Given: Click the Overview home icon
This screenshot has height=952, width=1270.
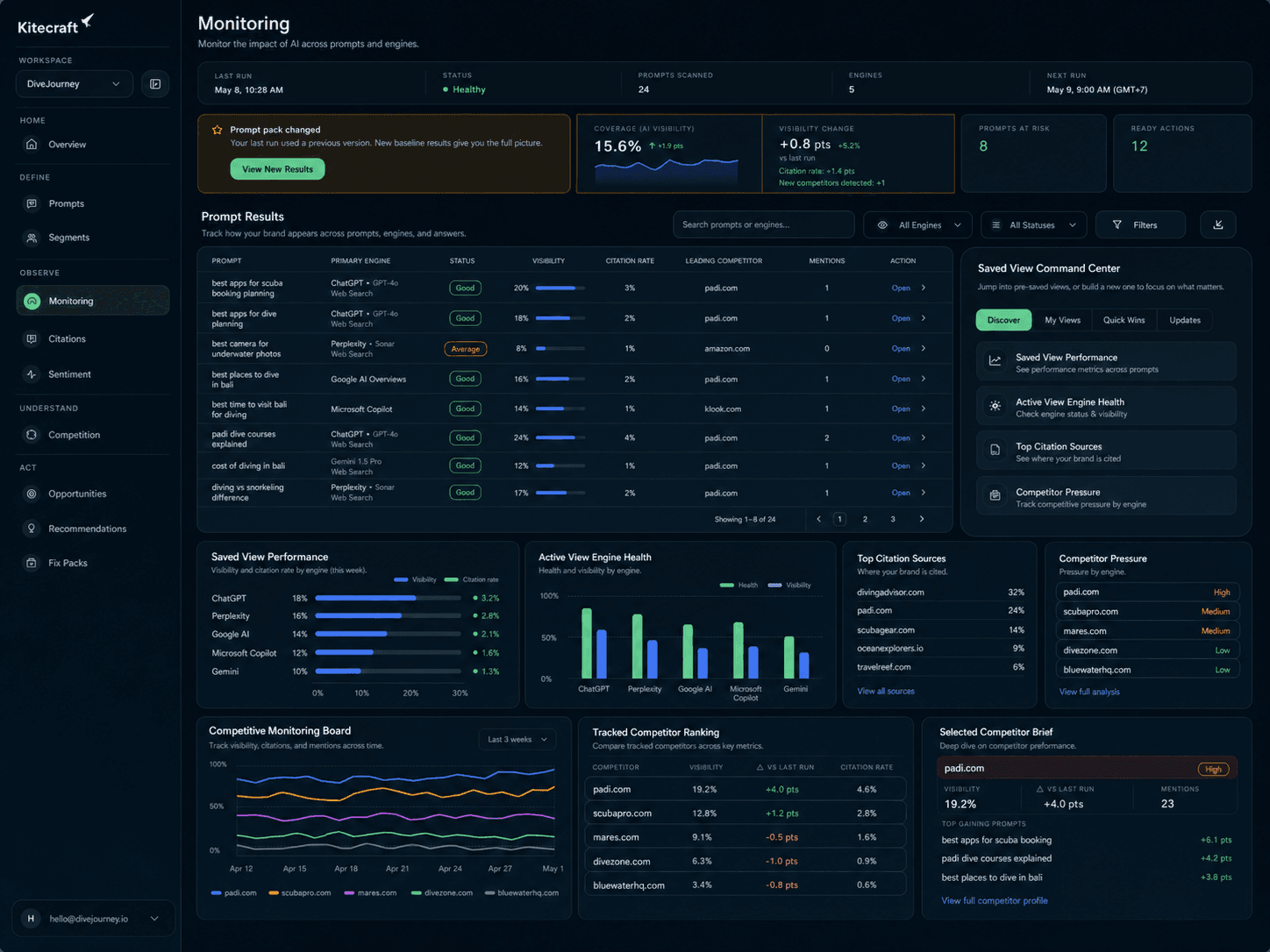Looking at the screenshot, I should (32, 144).
